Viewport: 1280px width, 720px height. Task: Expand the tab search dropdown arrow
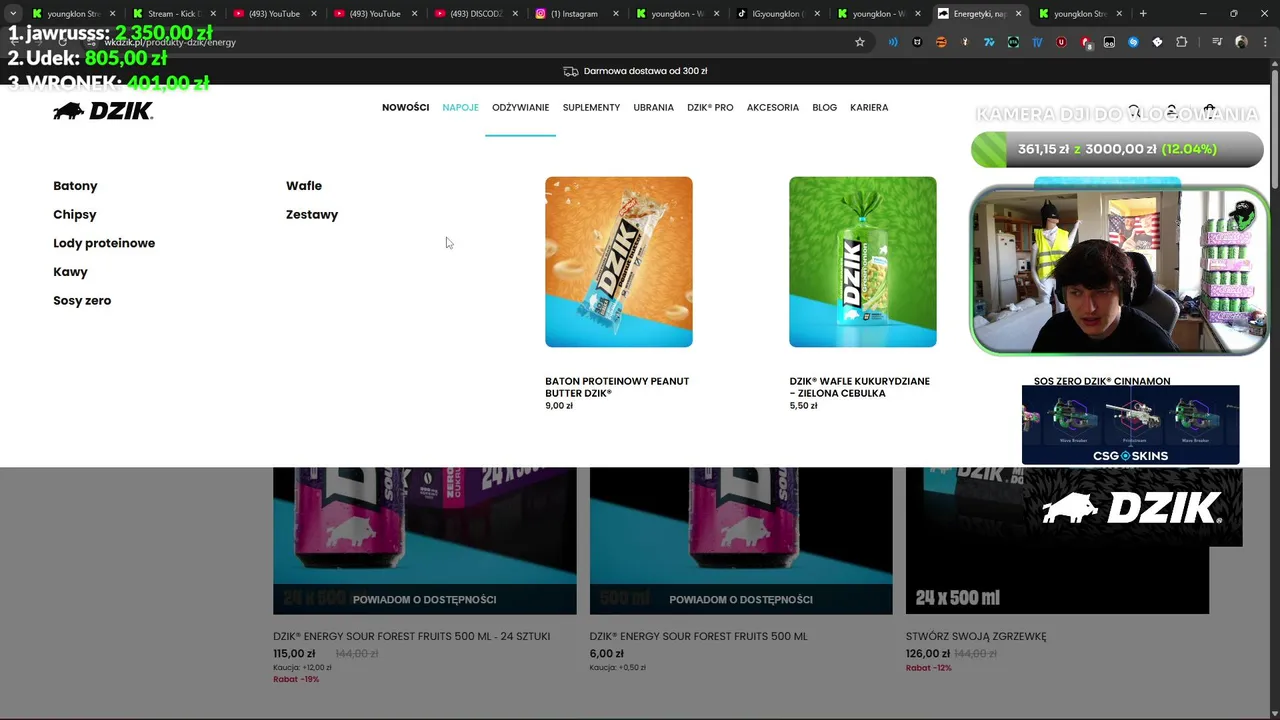point(13,14)
